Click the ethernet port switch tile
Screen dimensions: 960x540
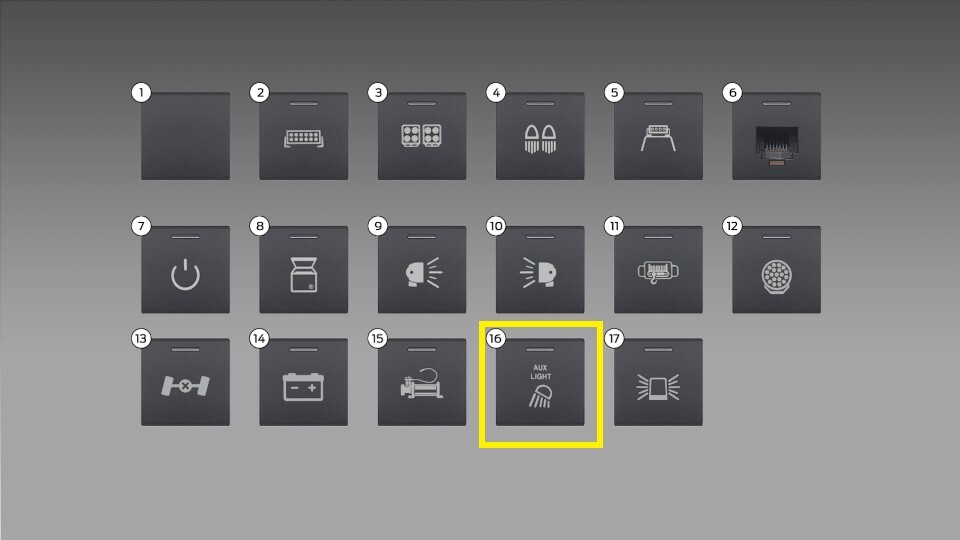[x=776, y=136]
